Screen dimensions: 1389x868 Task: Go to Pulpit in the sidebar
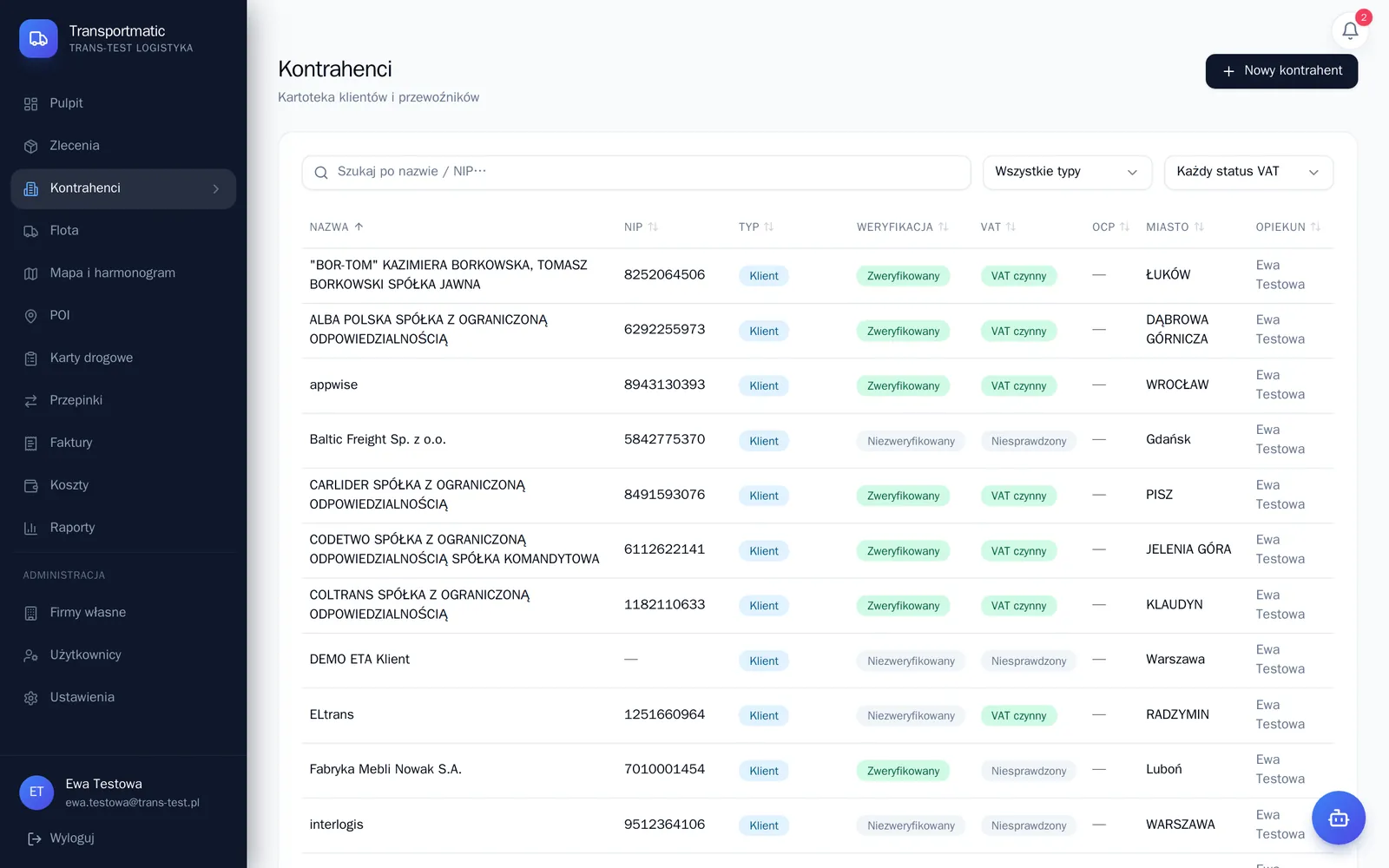123,103
